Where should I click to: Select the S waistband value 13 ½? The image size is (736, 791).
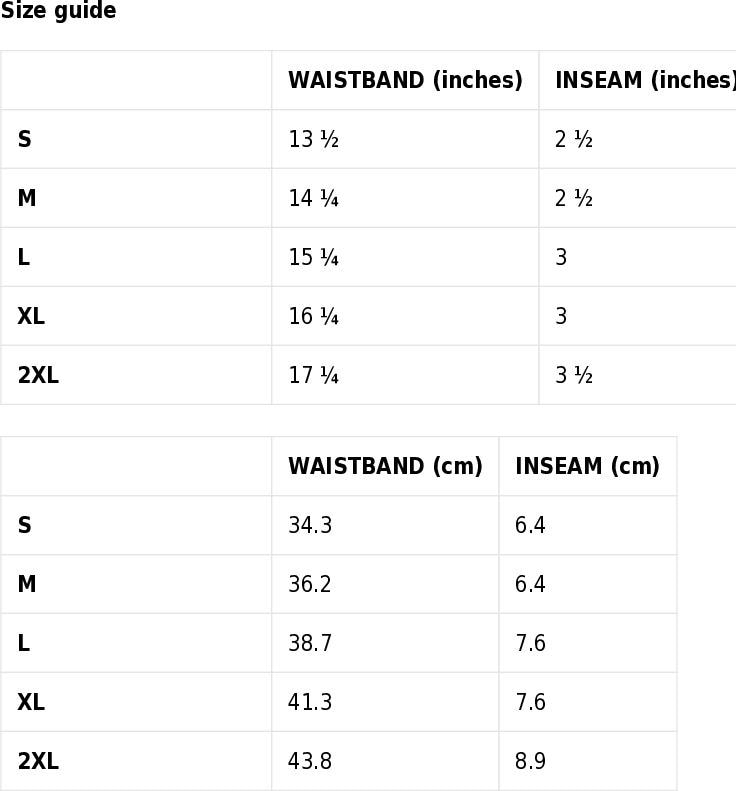coord(313,139)
